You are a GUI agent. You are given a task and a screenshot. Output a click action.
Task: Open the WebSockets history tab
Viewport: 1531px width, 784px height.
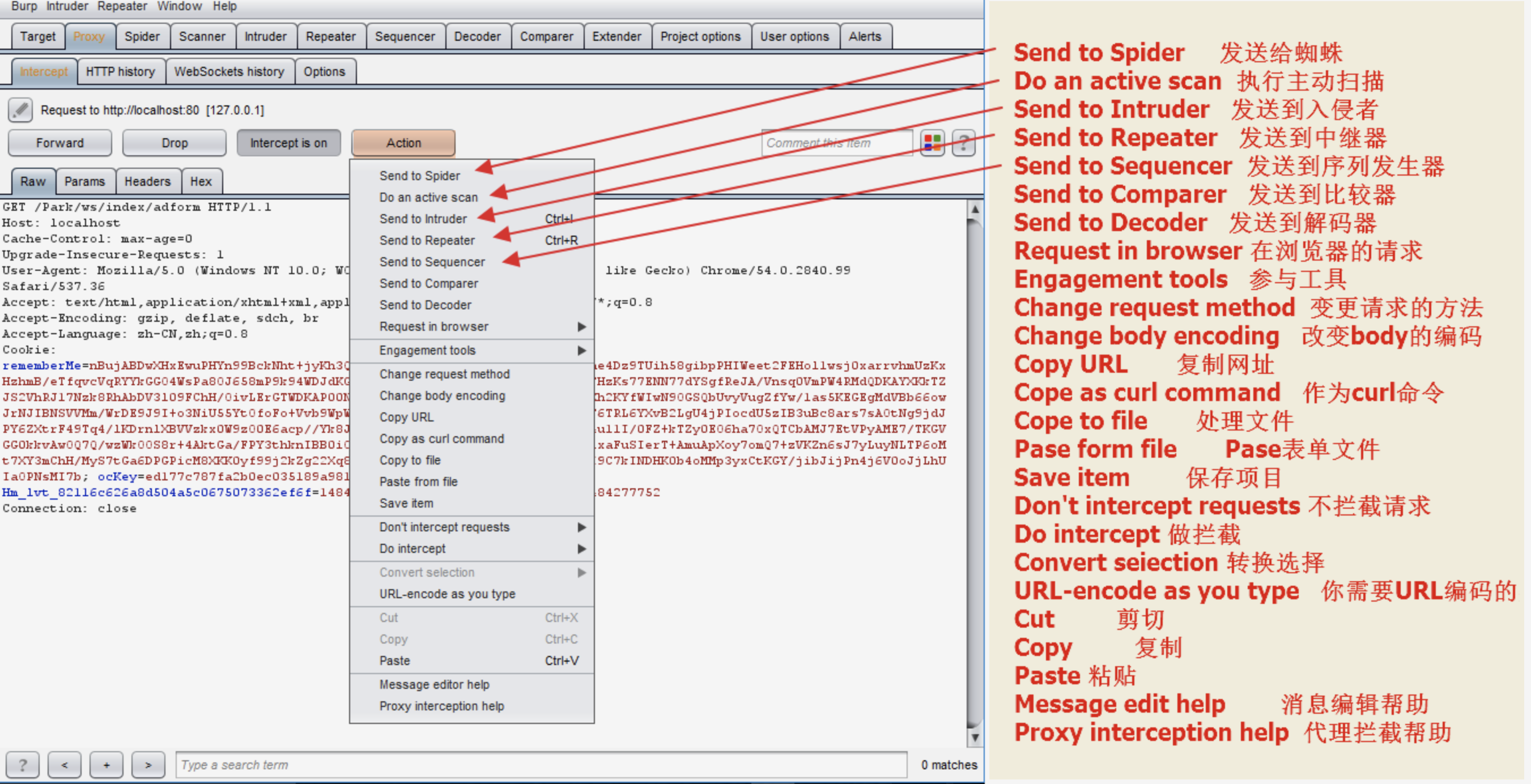pyautogui.click(x=229, y=72)
